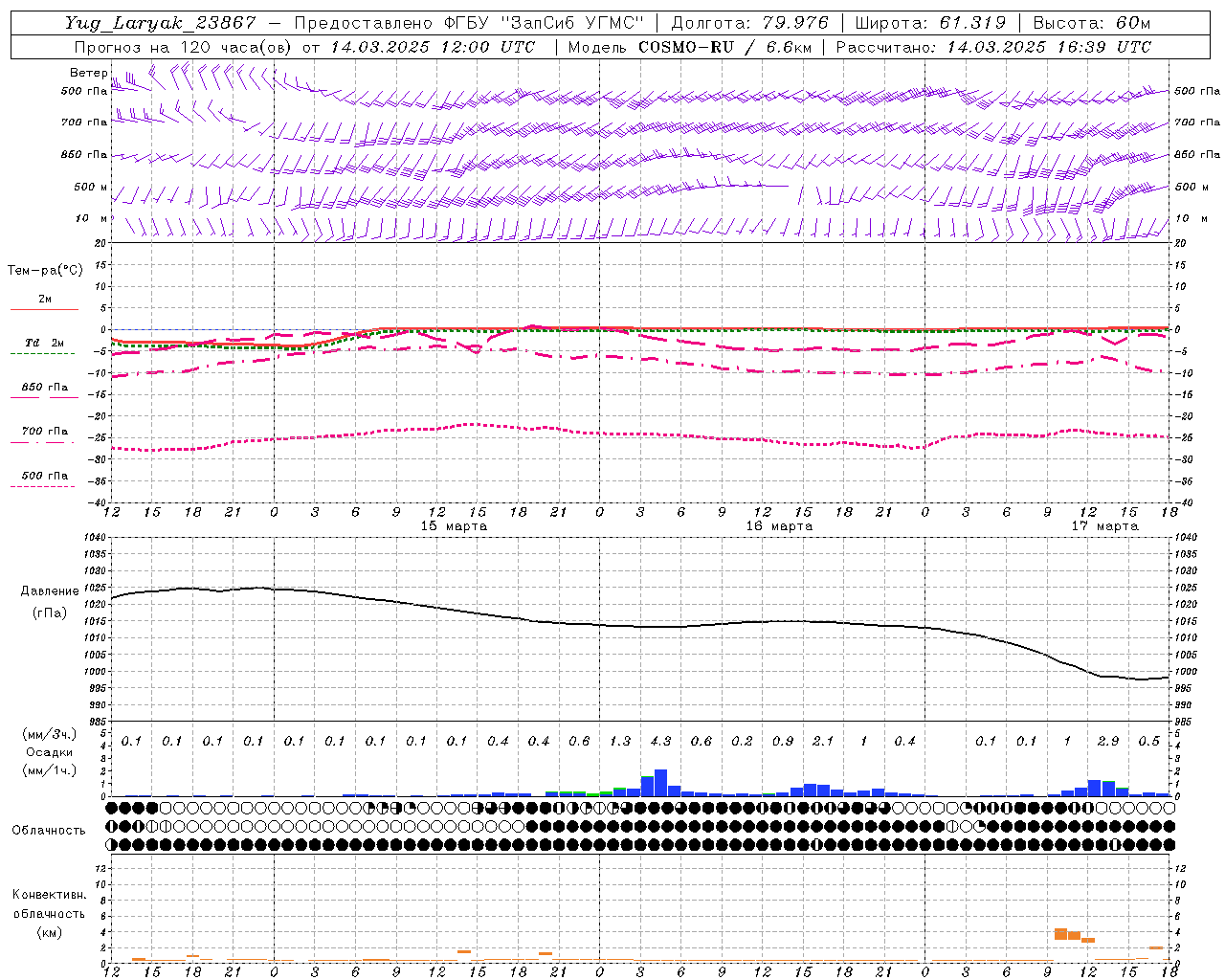Select computed time 14.03.2025 16:39 UTC
The image size is (1225, 980).
pos(1049,47)
